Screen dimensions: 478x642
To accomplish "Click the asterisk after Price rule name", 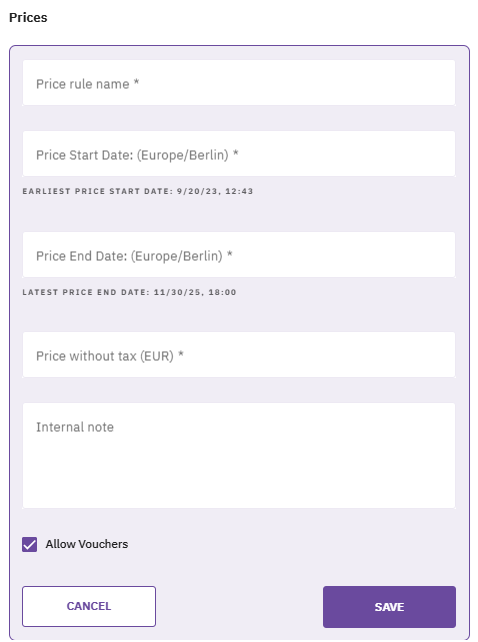I will point(136,82).
